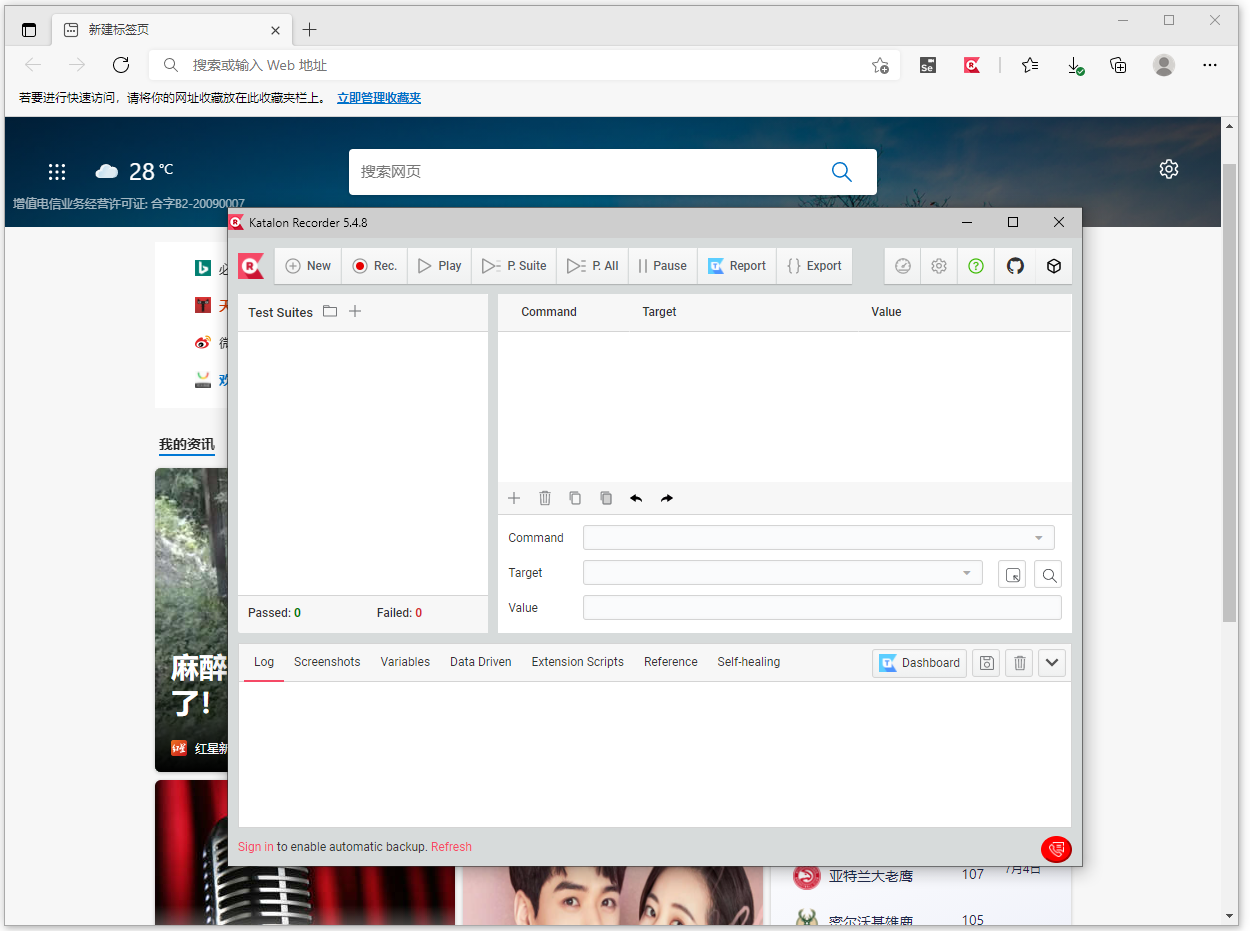The height and width of the screenshot is (931, 1250).
Task: Select target element in the page with the picker icon
Action: tap(1012, 574)
